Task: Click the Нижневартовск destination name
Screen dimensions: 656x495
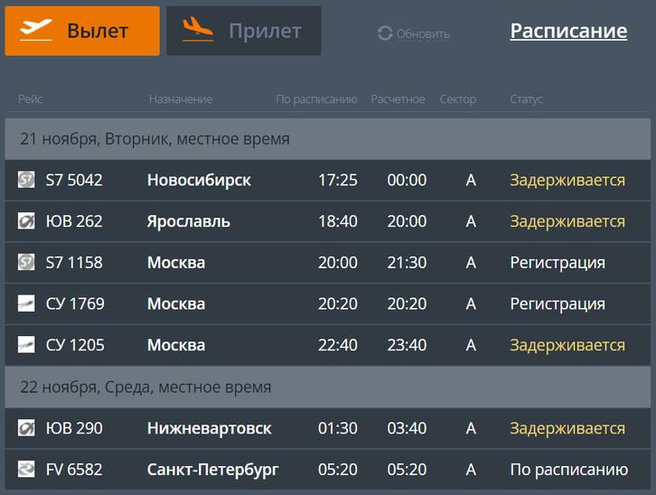Action: click(x=209, y=428)
